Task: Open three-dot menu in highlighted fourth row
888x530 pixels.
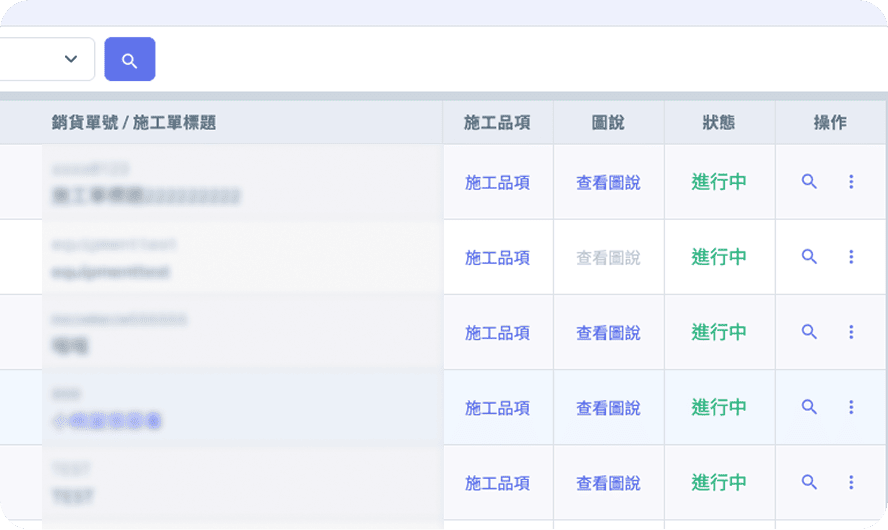Action: coord(851,407)
